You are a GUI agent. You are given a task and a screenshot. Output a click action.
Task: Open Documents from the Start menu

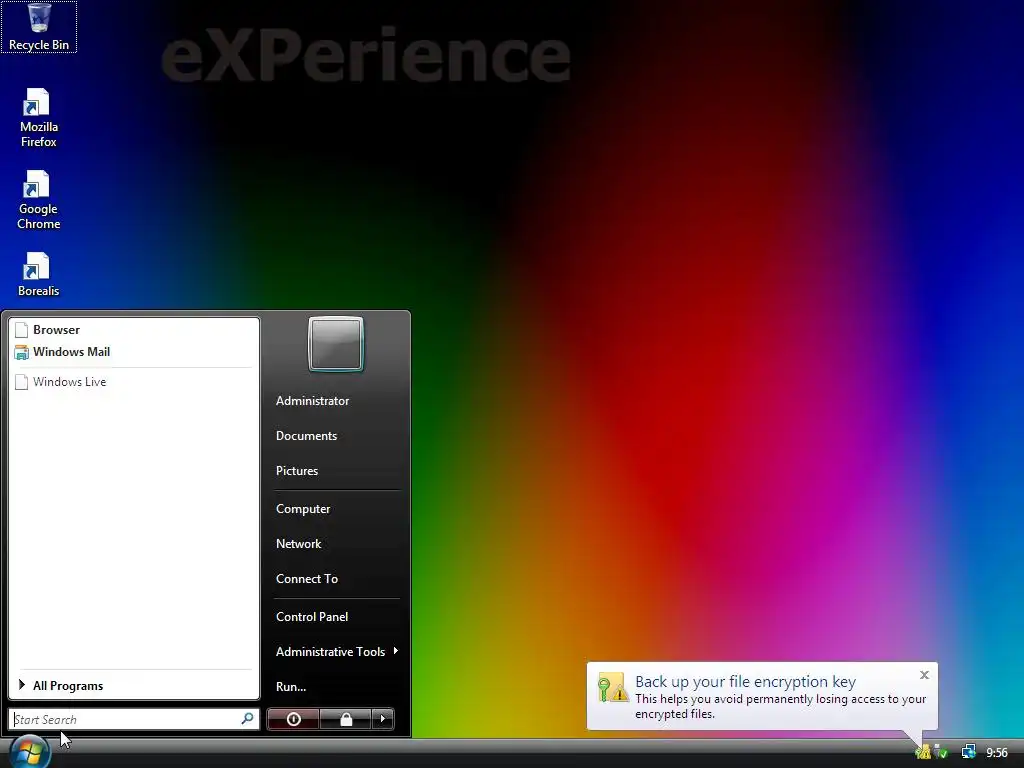pyautogui.click(x=306, y=436)
